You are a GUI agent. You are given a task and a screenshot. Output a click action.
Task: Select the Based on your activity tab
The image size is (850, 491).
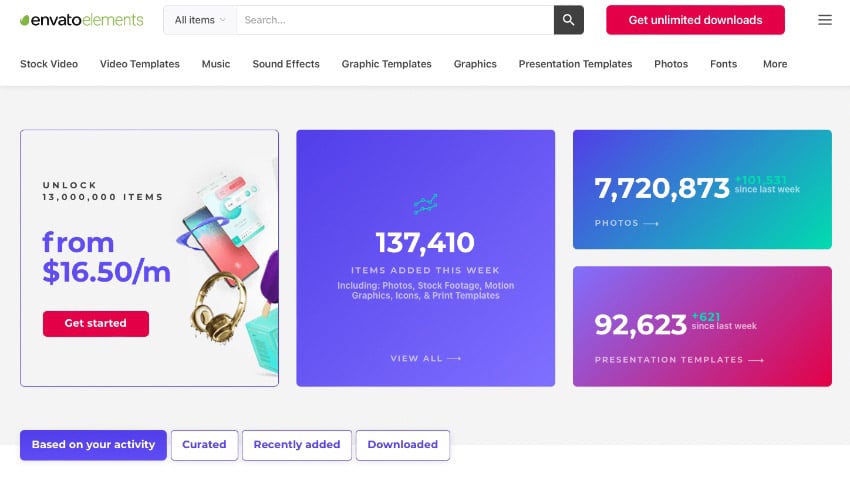coord(93,445)
